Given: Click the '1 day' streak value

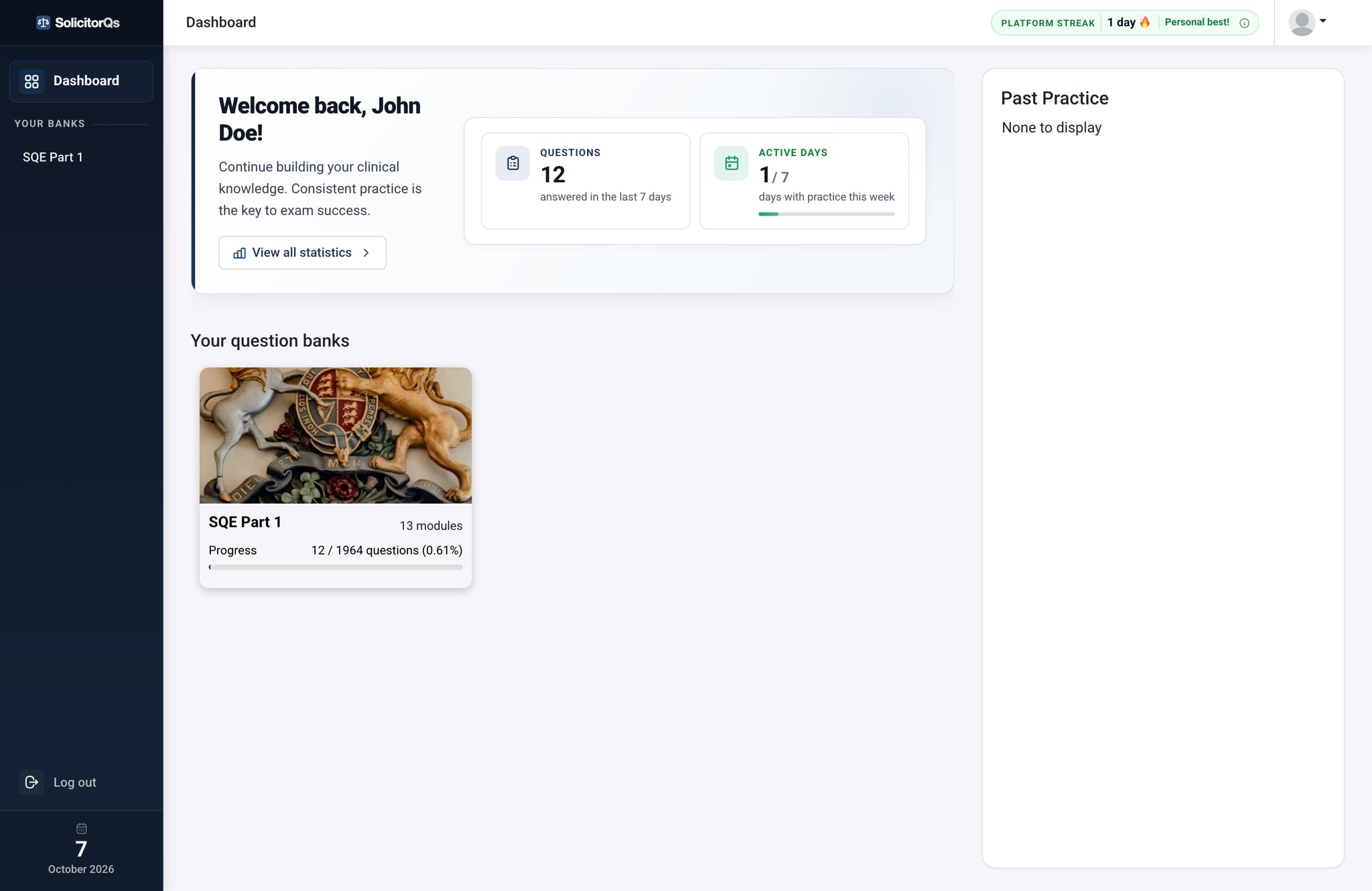Looking at the screenshot, I should coord(1121,22).
